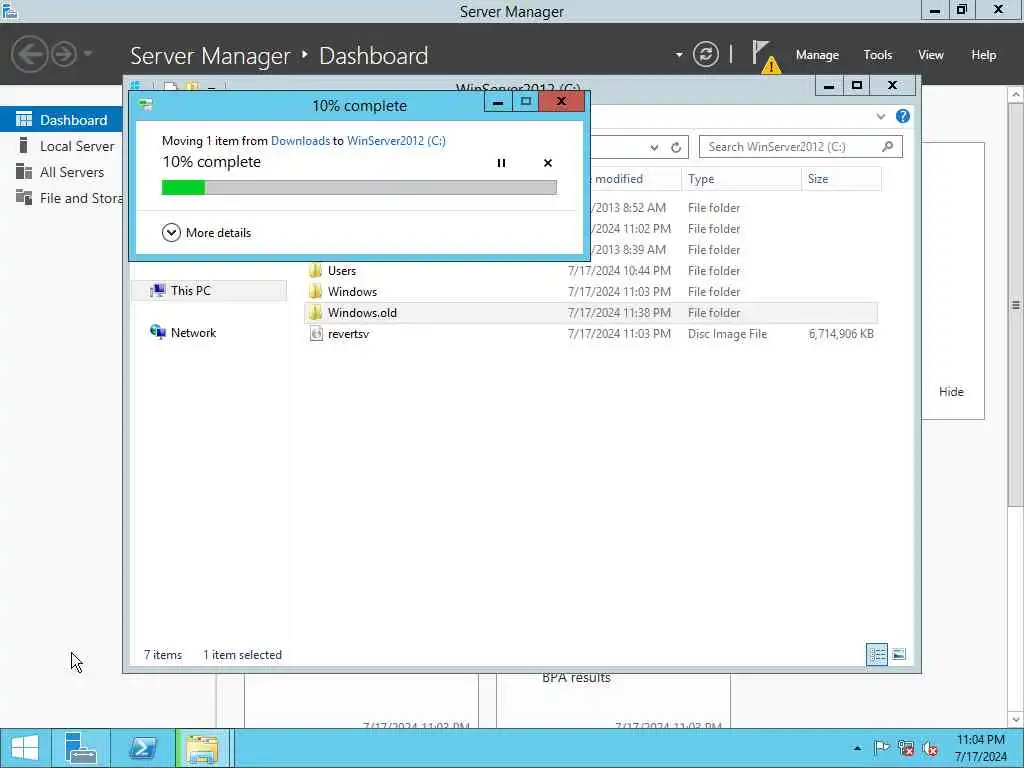1024x768 pixels.
Task: Open the Help menu
Action: 984,55
